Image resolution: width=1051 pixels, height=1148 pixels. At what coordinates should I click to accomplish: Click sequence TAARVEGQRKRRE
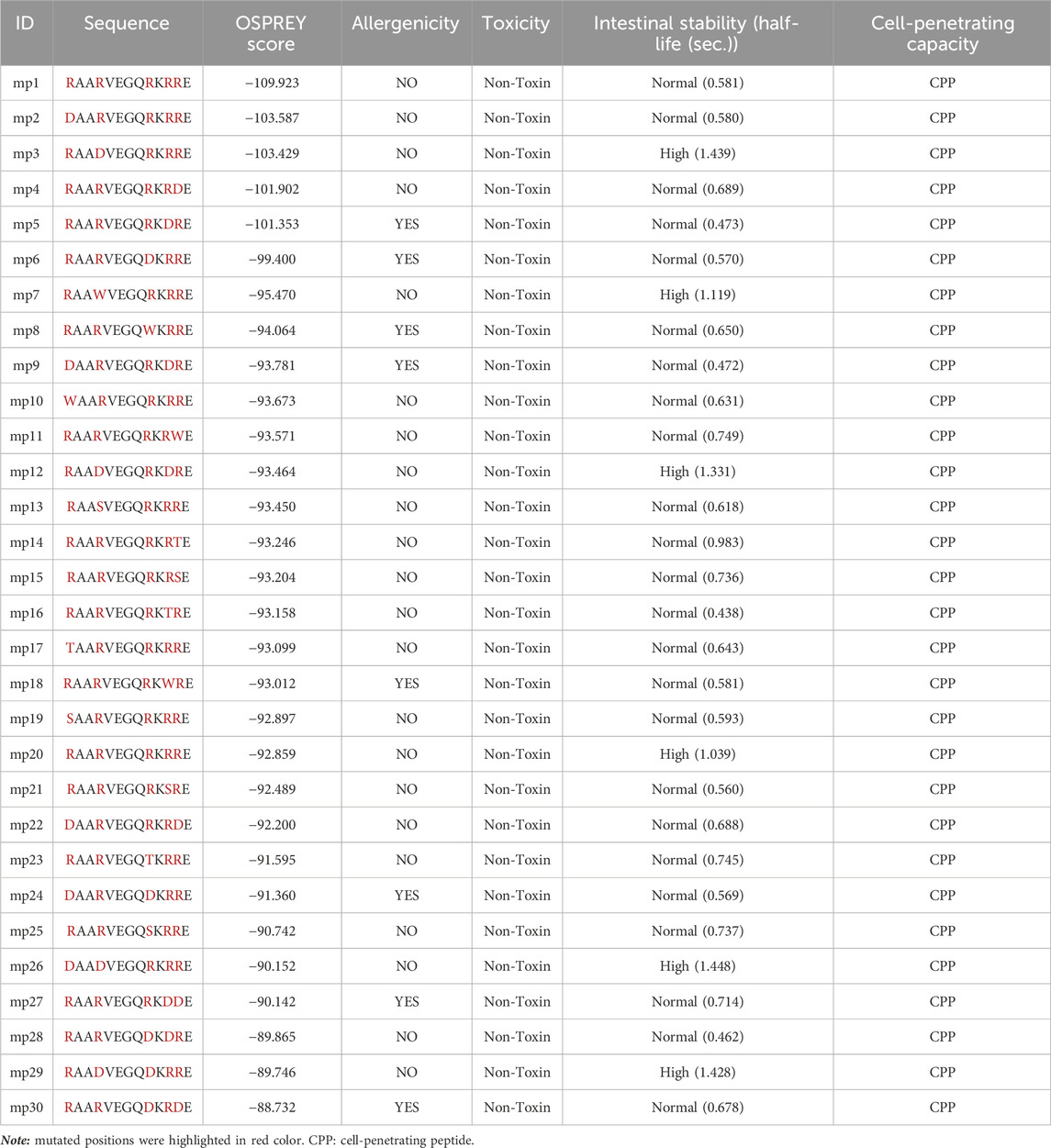[x=128, y=648]
